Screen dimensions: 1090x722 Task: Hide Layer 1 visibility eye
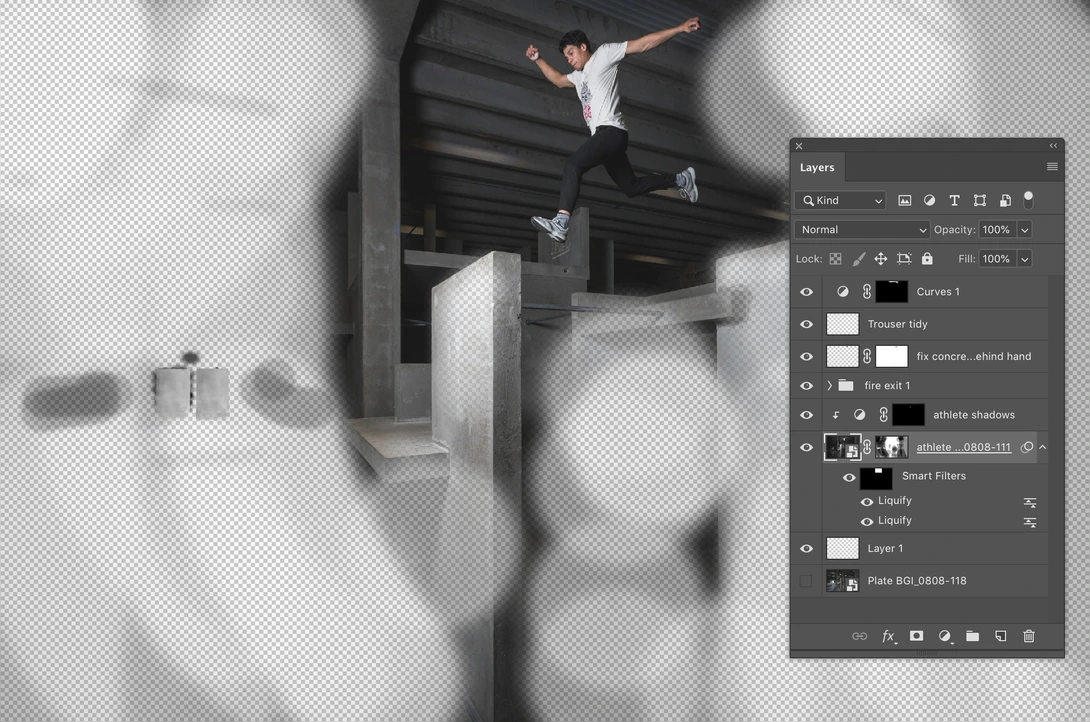(x=806, y=548)
